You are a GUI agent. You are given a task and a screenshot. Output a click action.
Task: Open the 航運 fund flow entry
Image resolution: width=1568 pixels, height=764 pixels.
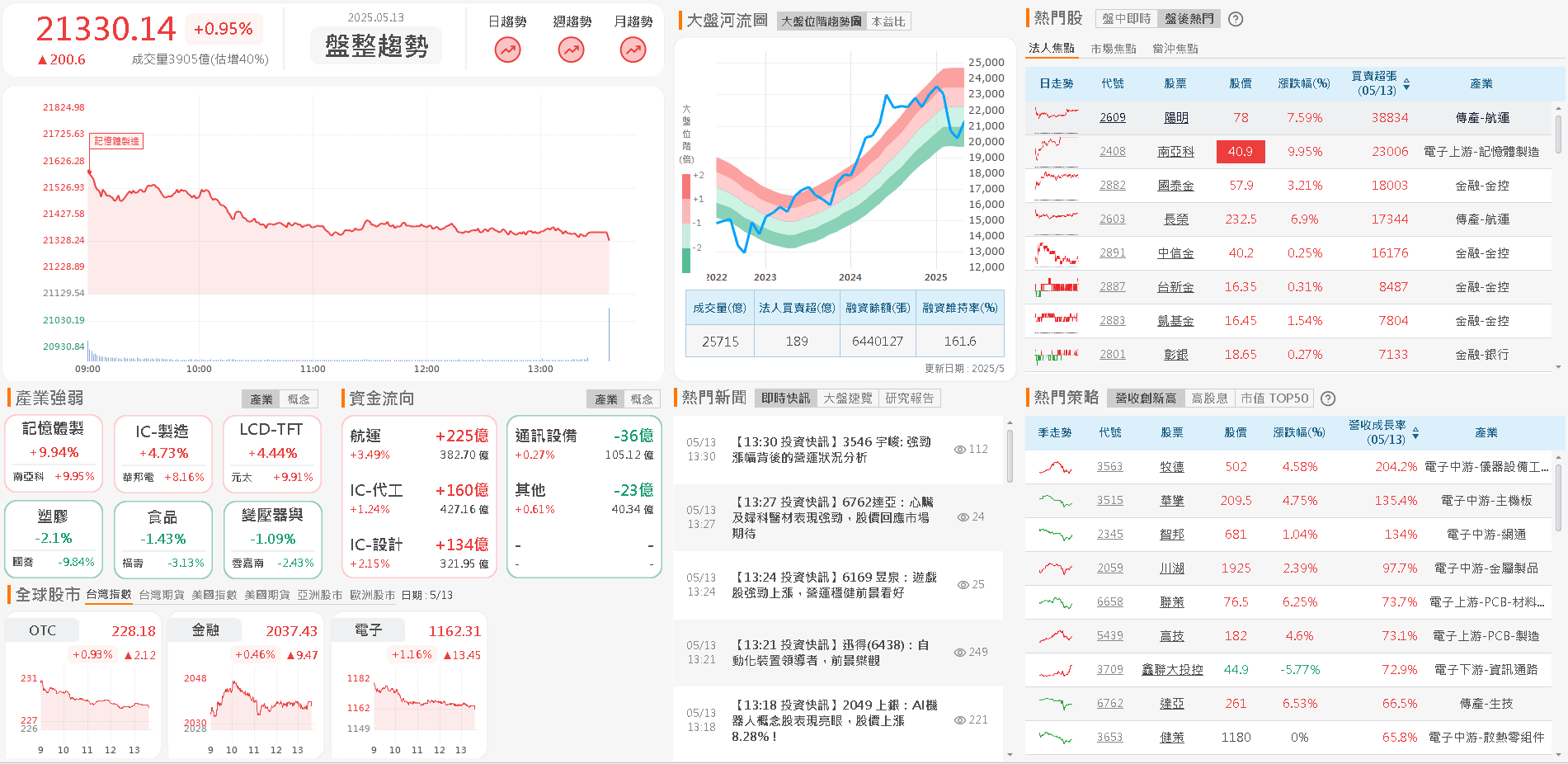[x=419, y=444]
